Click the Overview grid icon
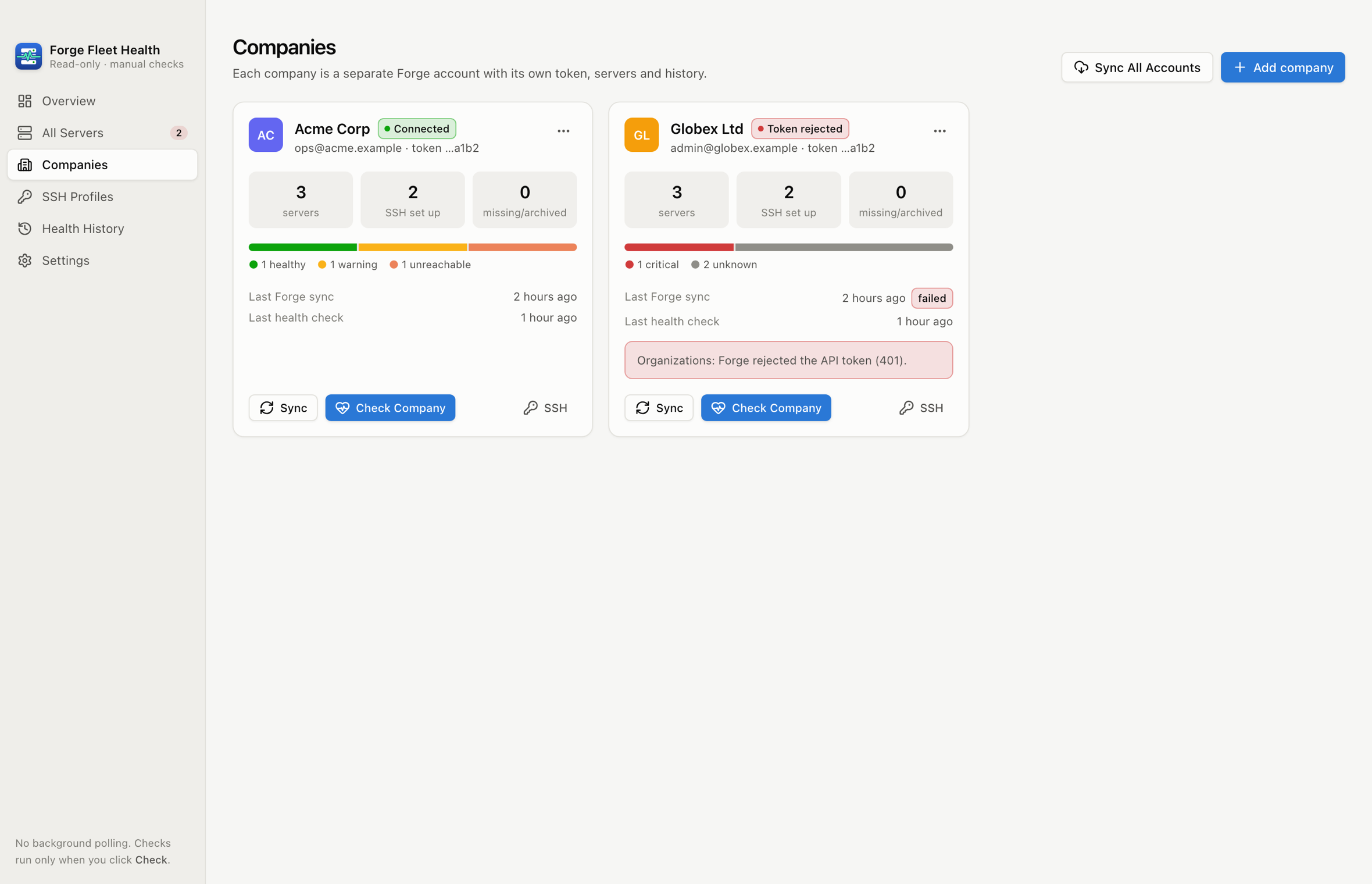1372x884 pixels. point(25,101)
